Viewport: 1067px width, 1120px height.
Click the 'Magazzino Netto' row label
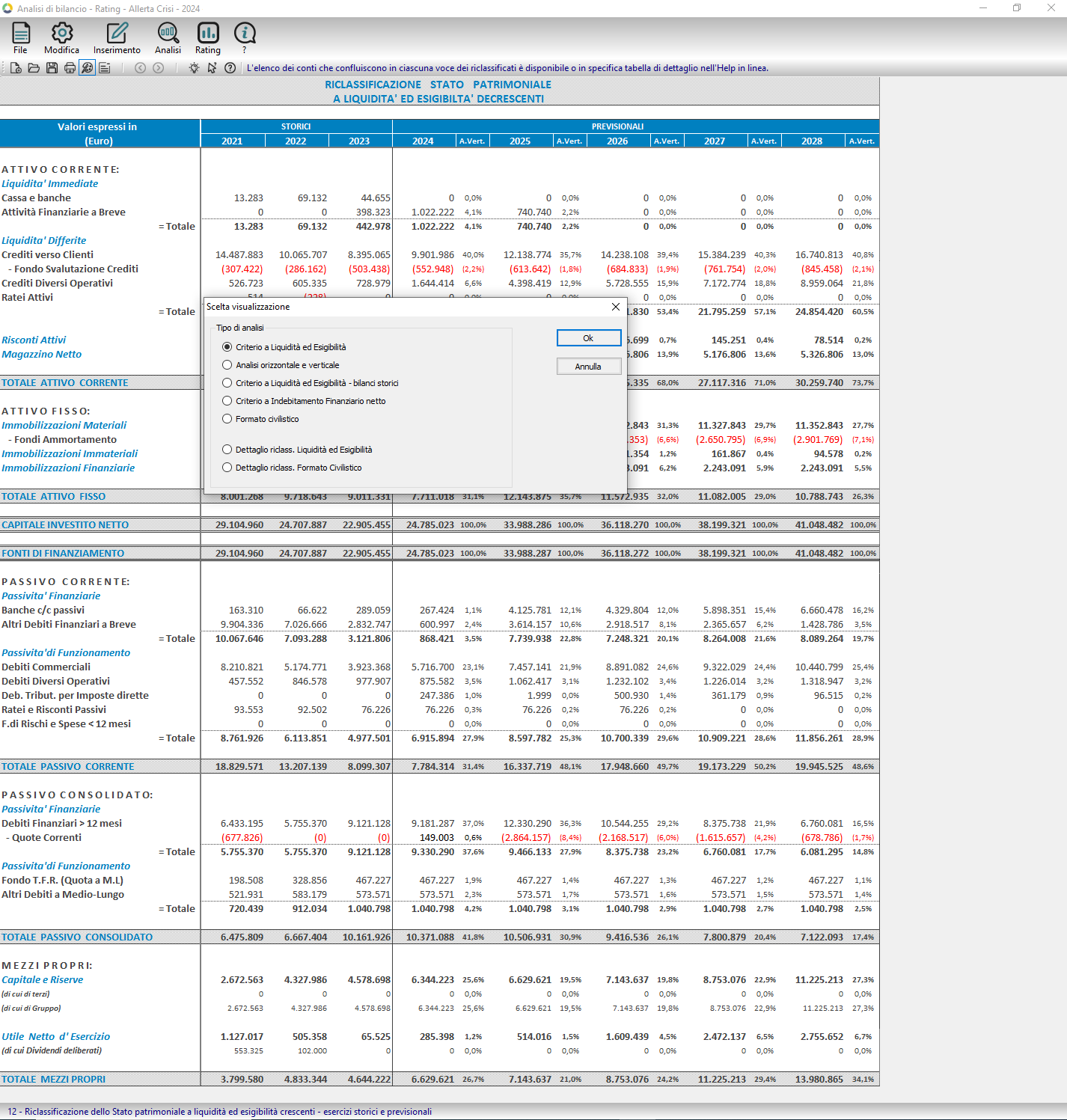42,355
